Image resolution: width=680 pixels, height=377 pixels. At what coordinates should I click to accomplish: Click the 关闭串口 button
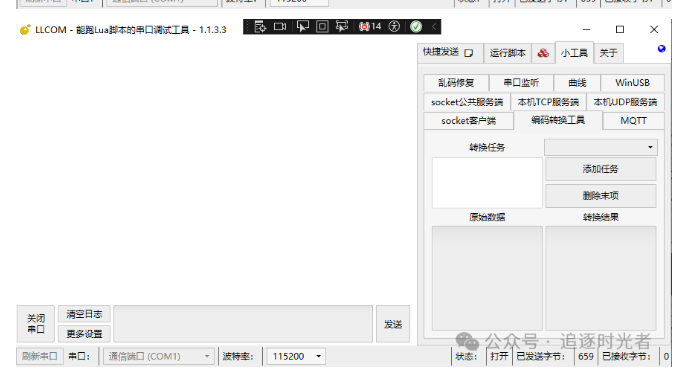tap(36, 324)
